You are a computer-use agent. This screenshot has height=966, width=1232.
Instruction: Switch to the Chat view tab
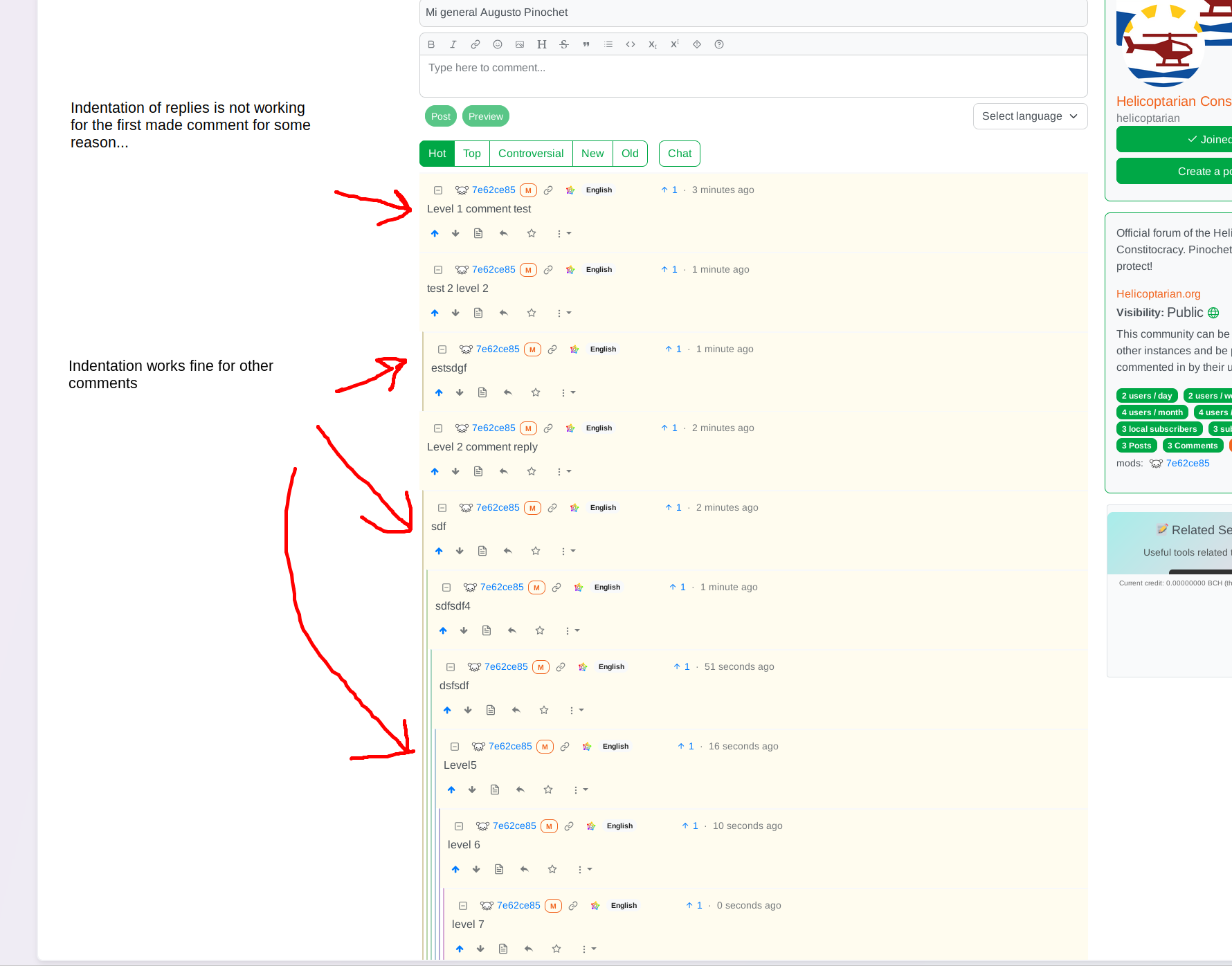tap(679, 154)
